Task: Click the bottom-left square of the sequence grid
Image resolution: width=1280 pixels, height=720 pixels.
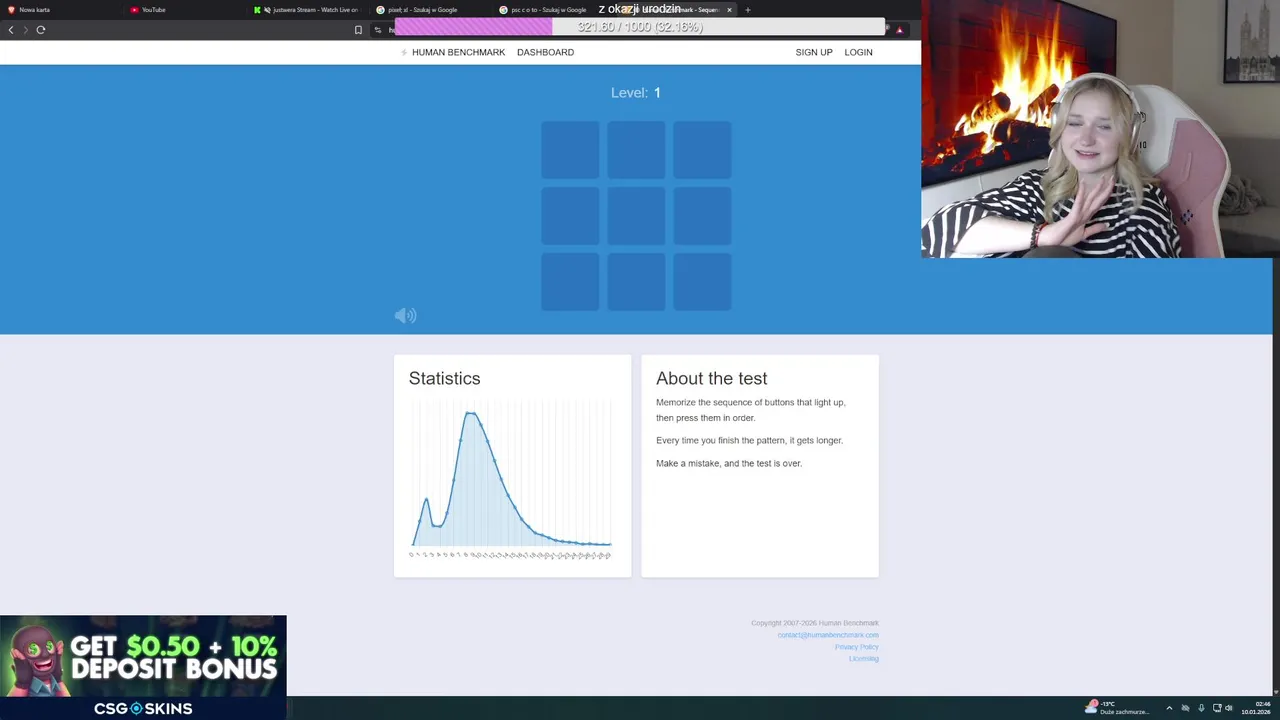Action: [570, 282]
